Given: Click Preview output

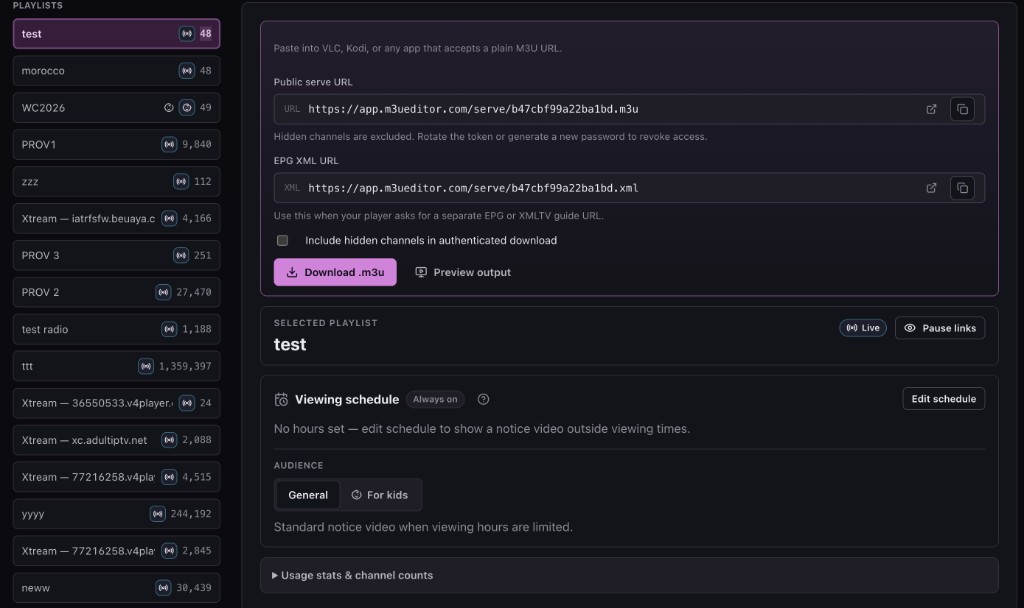Looking at the screenshot, I should 463,272.
